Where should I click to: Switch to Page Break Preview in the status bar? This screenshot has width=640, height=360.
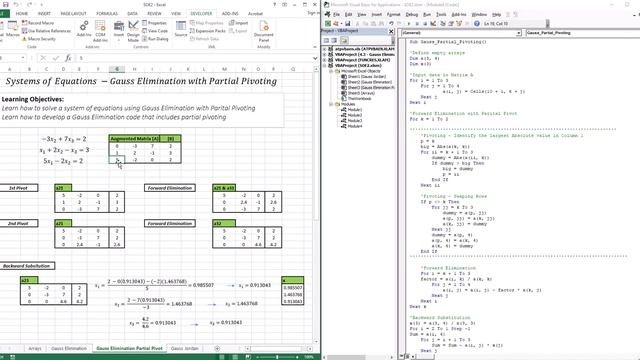click(247, 357)
